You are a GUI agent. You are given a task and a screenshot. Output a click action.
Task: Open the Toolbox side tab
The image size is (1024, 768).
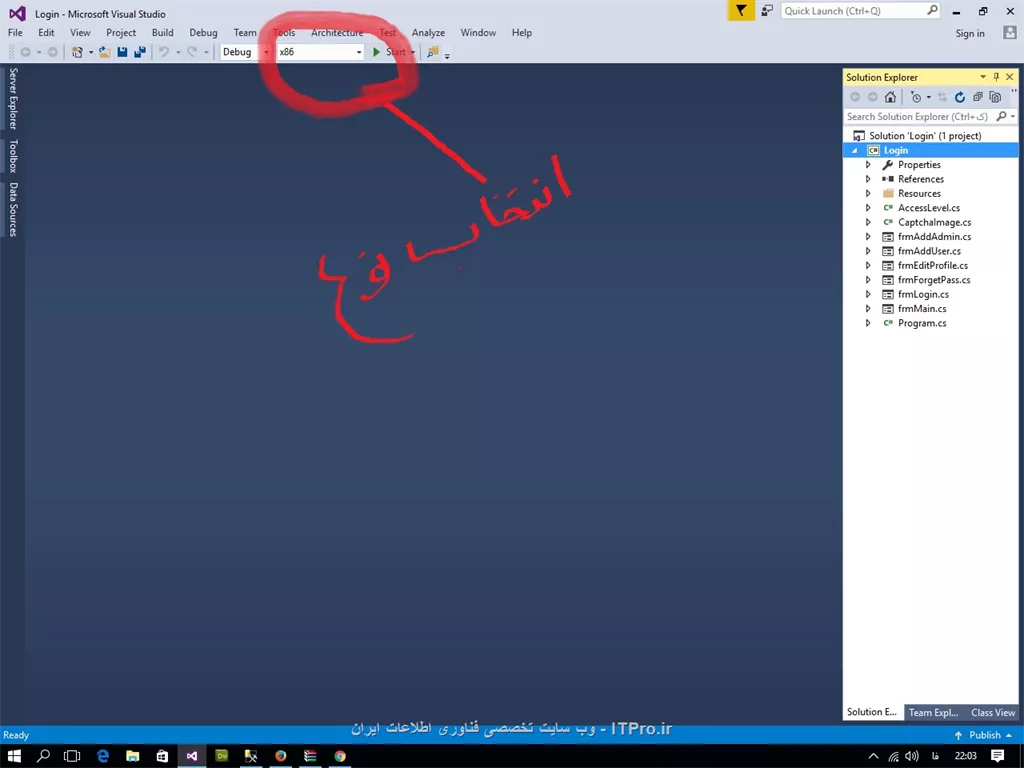(x=13, y=156)
